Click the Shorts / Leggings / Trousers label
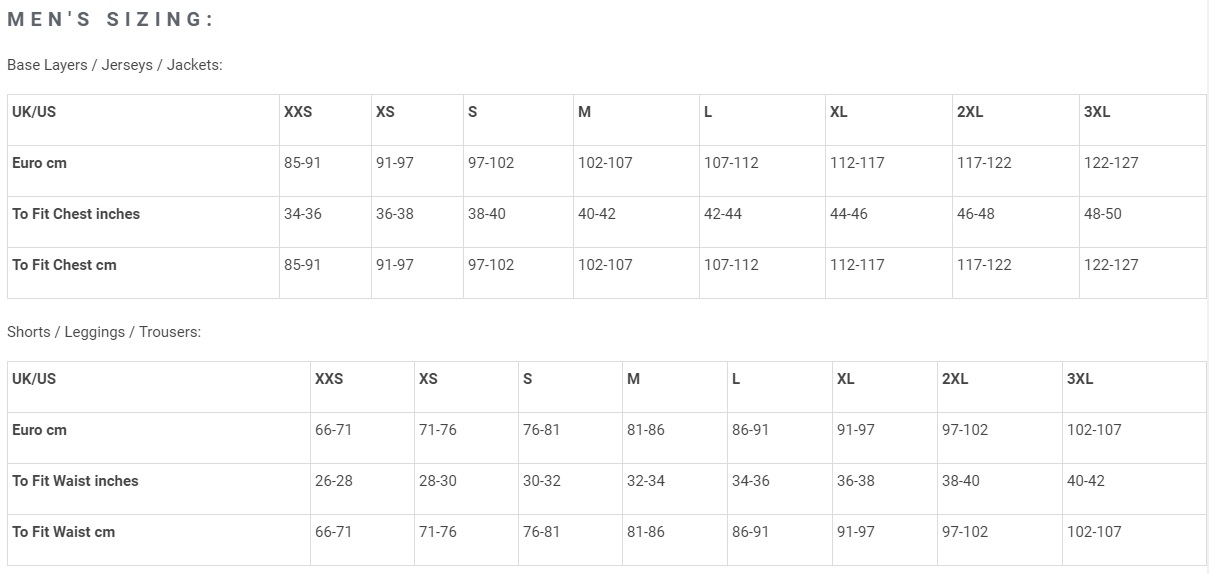1209x574 pixels. 104,332
